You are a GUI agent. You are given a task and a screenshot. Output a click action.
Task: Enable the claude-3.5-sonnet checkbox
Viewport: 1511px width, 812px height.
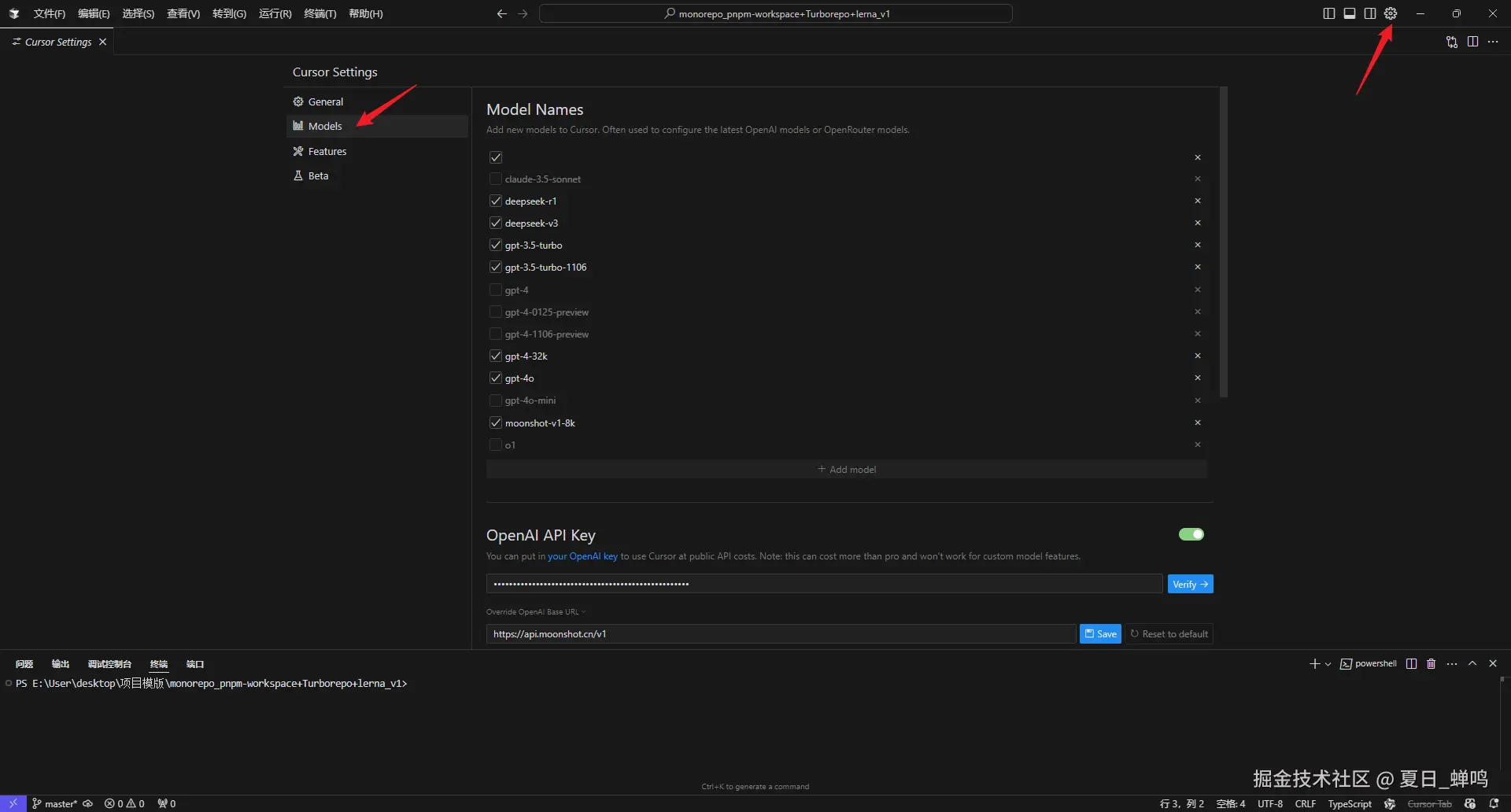pyautogui.click(x=496, y=179)
